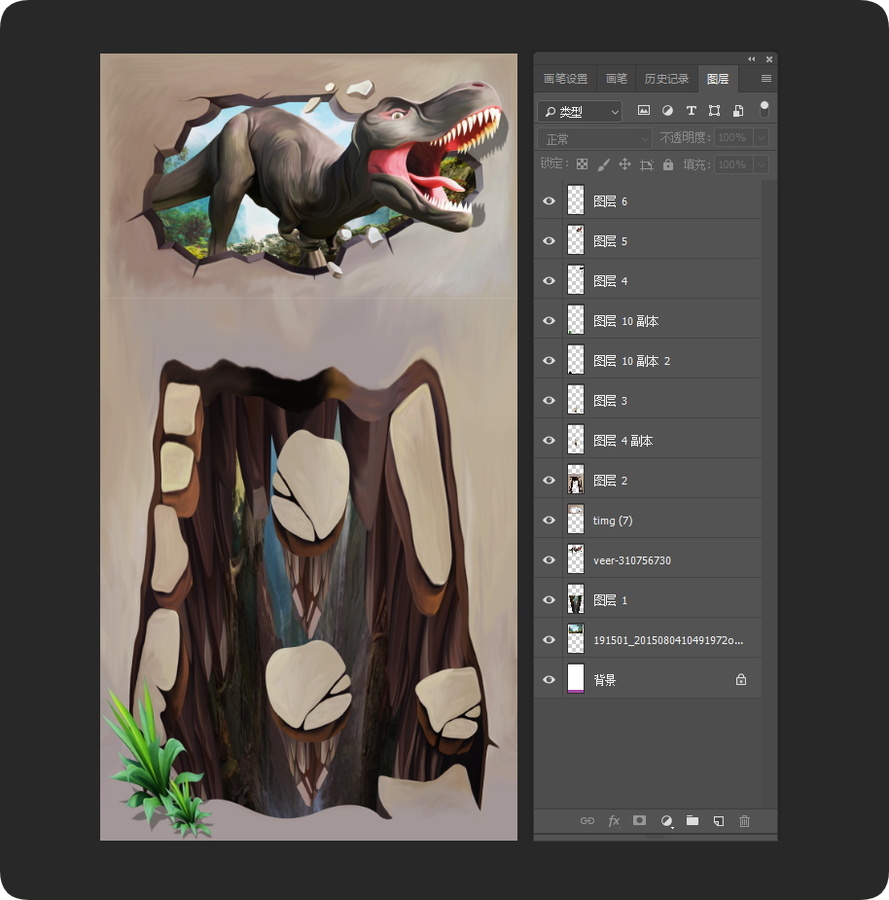This screenshot has width=889, height=900.
Task: Filter for adjustment layers icon
Action: (667, 110)
